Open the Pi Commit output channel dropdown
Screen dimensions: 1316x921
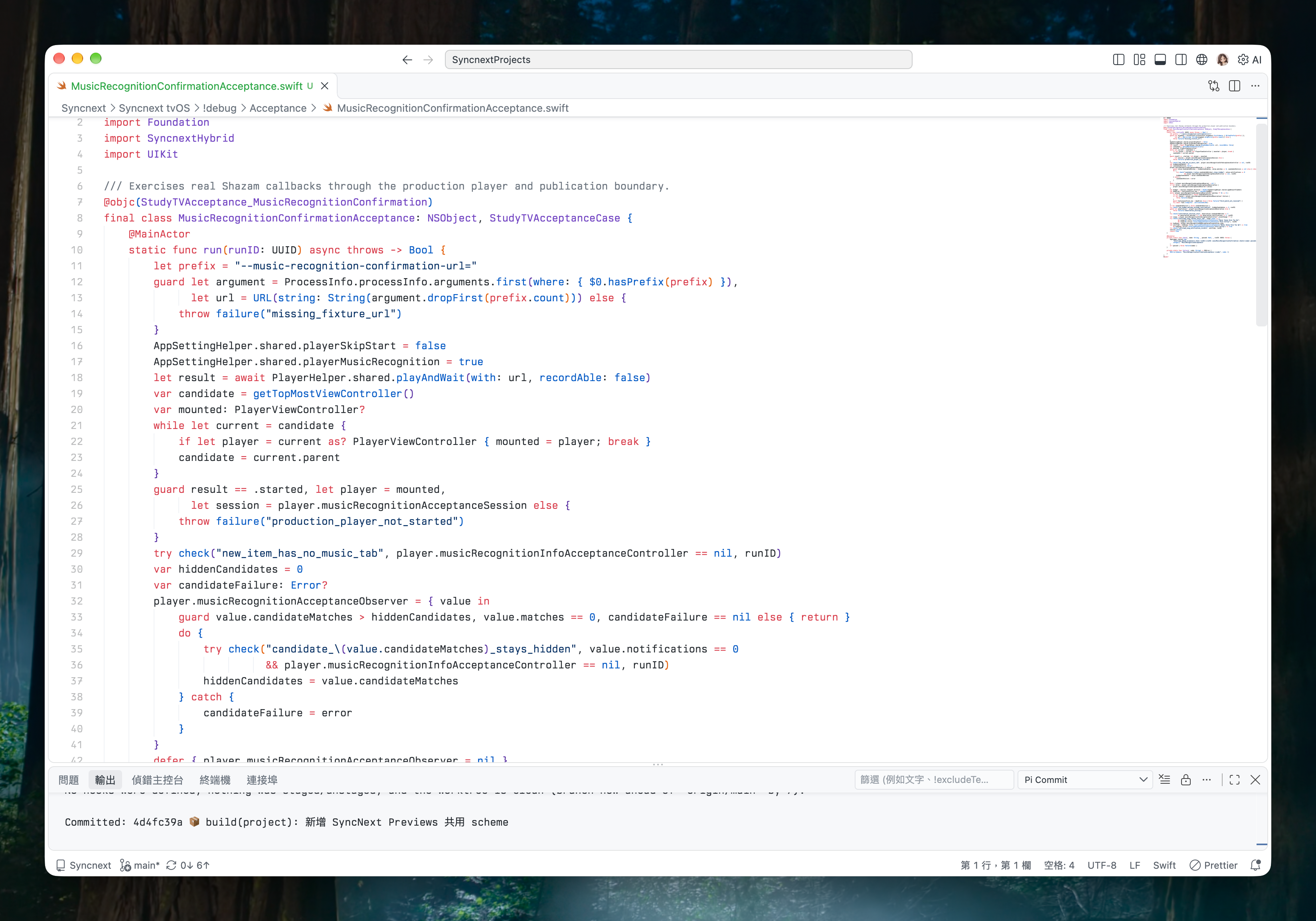tap(1085, 780)
